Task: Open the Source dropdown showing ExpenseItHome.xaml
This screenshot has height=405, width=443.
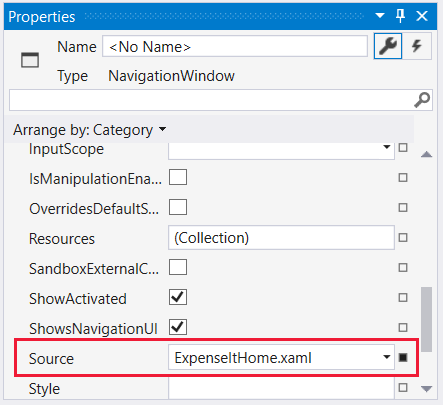Action: coord(281,357)
